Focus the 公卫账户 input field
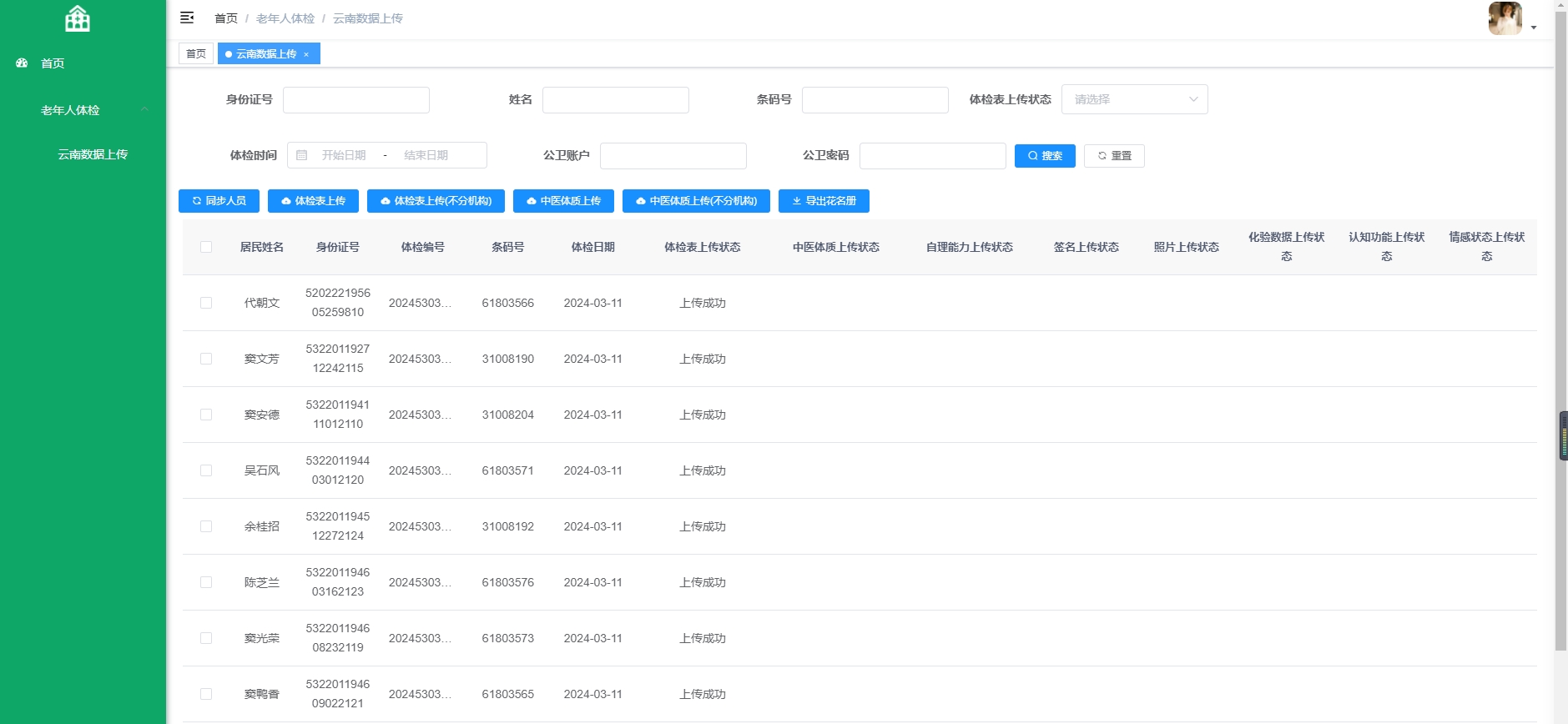This screenshot has height=724, width=1568. pyautogui.click(x=673, y=156)
